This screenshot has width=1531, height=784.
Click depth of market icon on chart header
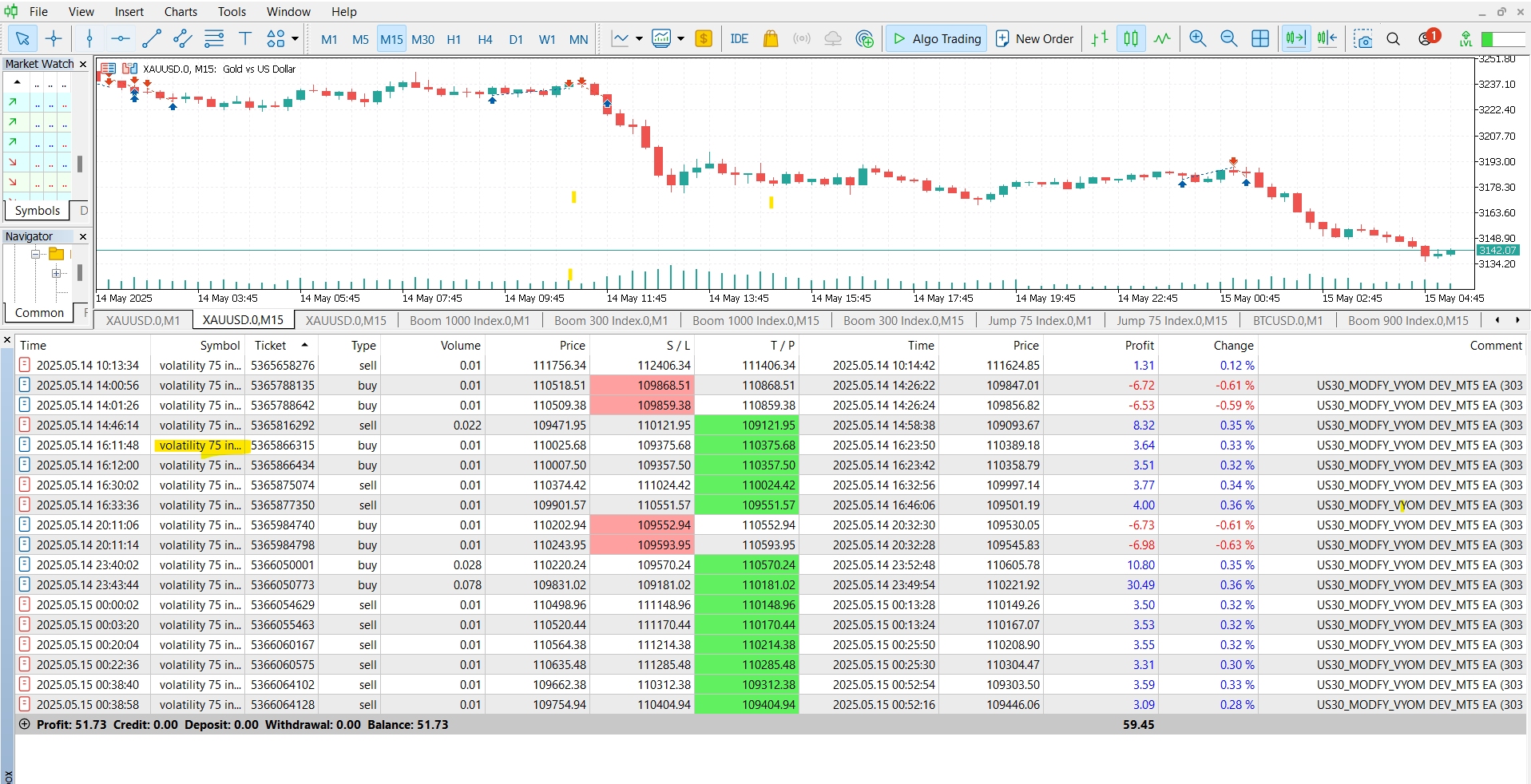coord(129,69)
